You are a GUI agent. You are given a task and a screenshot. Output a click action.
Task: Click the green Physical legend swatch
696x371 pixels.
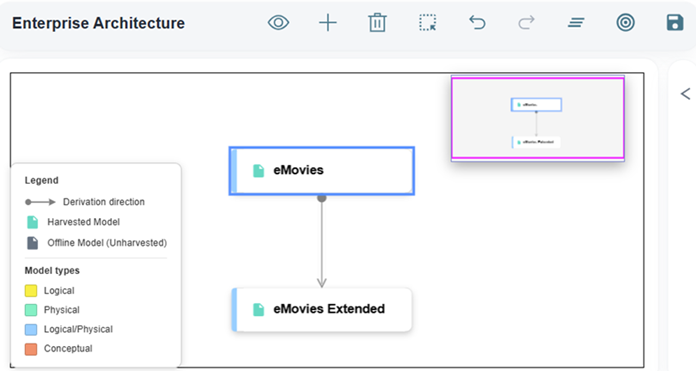coord(31,310)
